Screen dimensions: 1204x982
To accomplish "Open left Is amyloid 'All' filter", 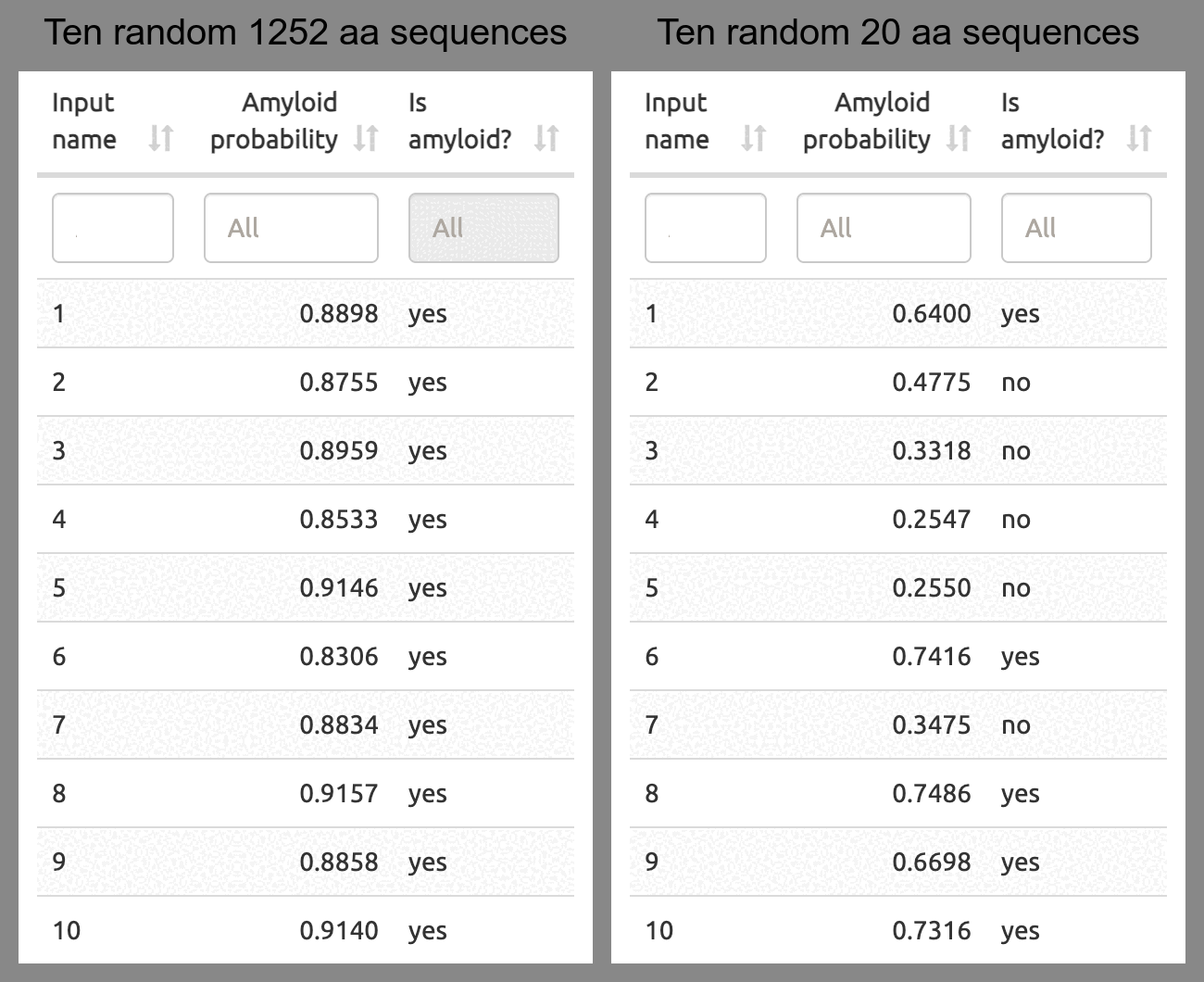I will click(x=483, y=228).
